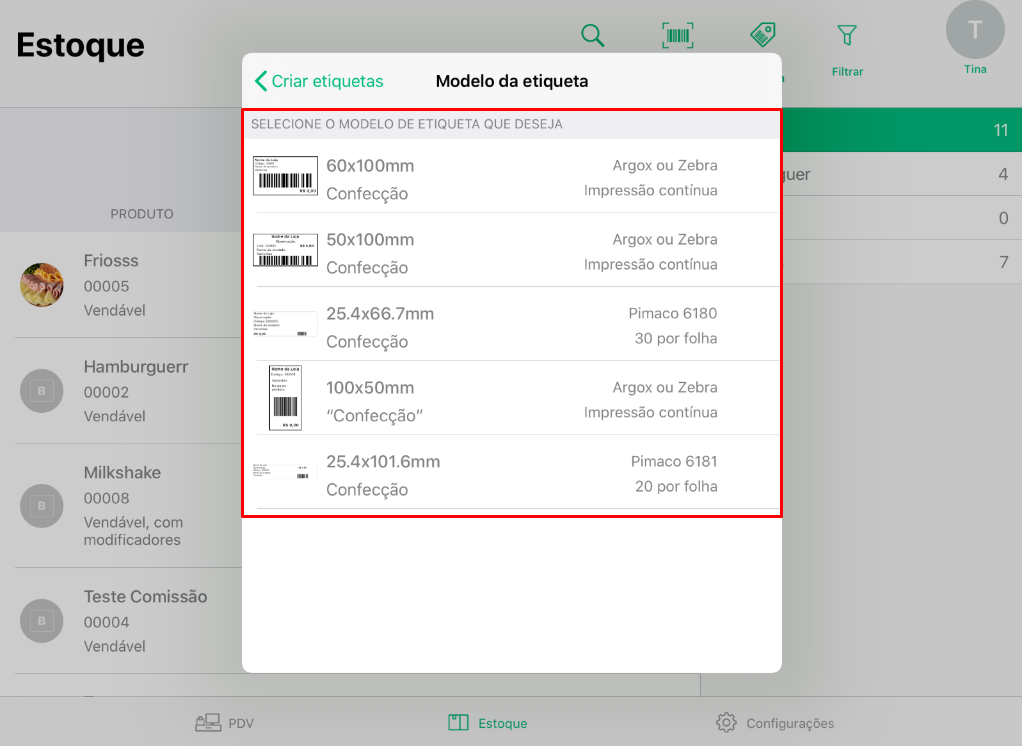The image size is (1022, 746).
Task: Select the category row showing 0
Action: [902, 218]
